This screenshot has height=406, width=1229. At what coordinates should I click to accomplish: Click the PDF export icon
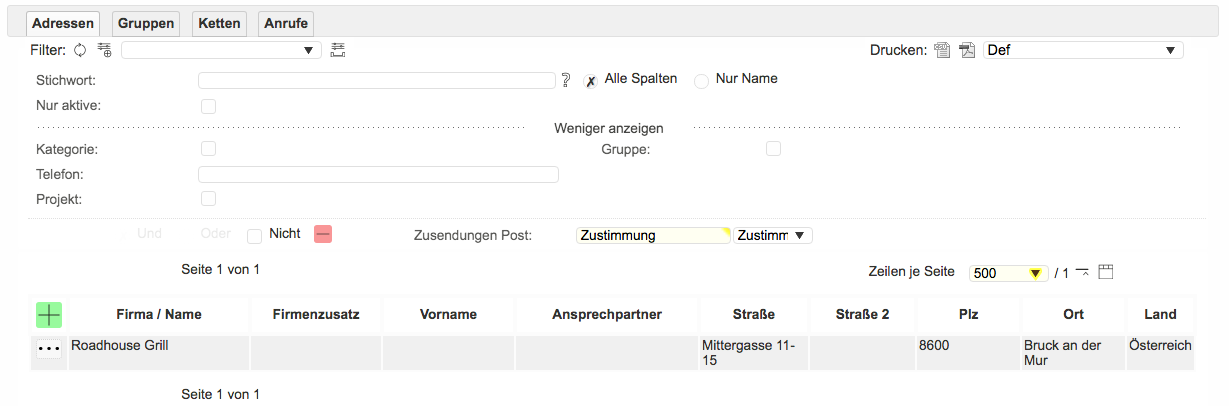[x=966, y=51]
